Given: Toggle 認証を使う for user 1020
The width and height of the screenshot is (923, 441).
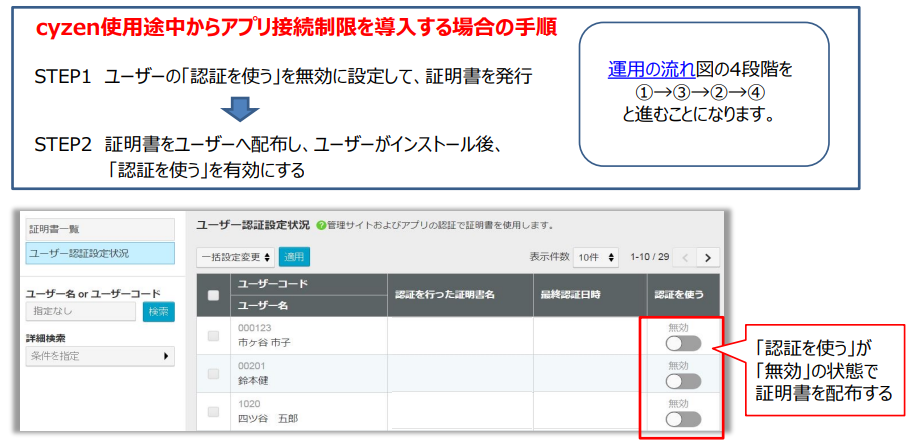Looking at the screenshot, I should point(683,419).
